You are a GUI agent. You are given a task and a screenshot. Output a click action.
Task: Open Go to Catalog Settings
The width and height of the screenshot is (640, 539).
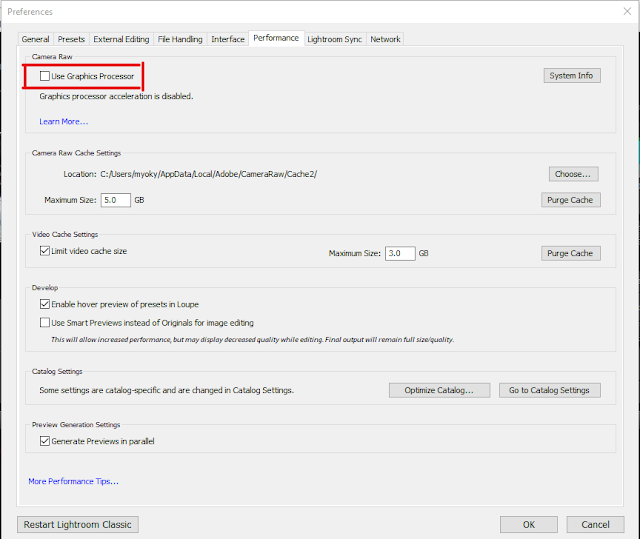549,390
